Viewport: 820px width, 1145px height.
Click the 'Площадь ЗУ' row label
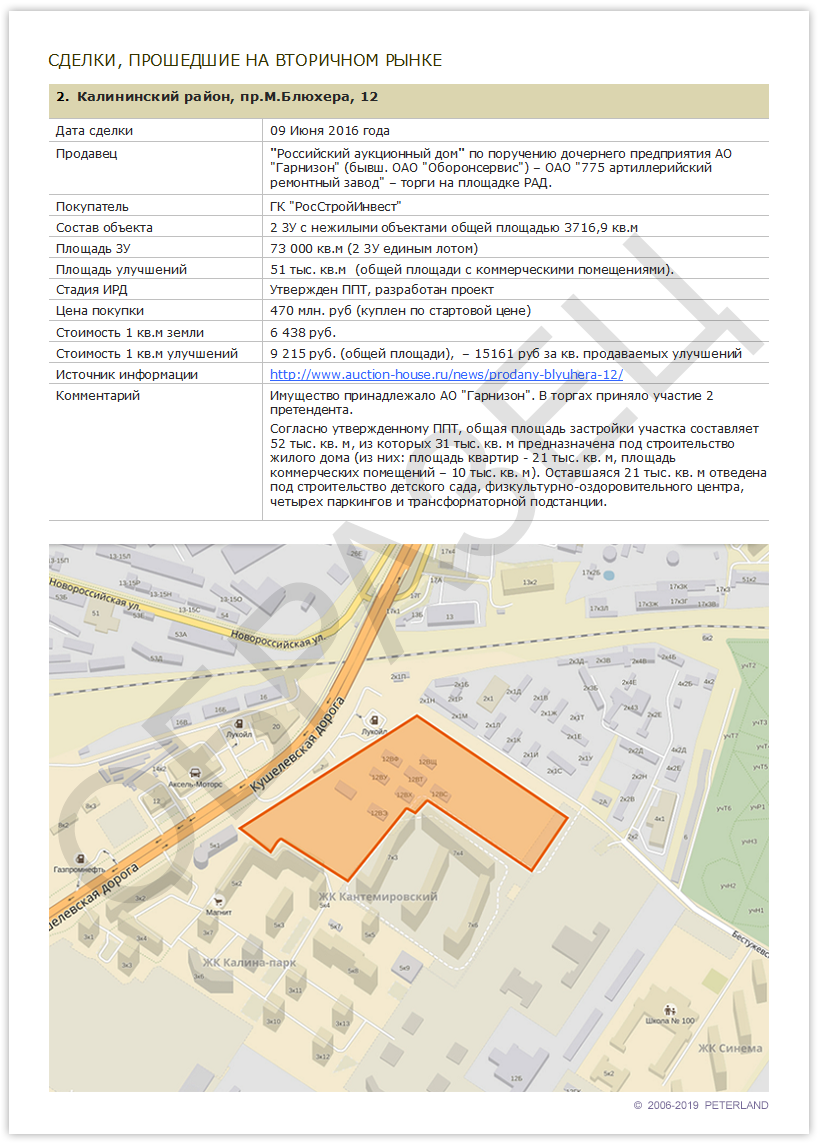click(93, 249)
